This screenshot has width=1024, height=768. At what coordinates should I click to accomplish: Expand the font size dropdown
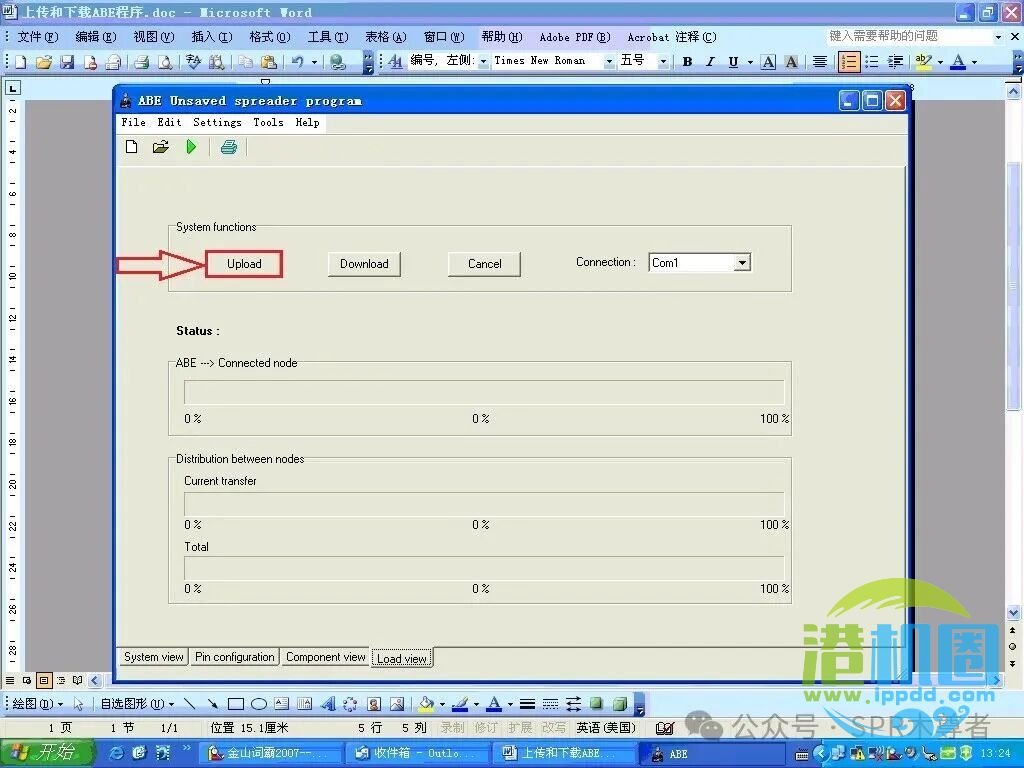[662, 61]
